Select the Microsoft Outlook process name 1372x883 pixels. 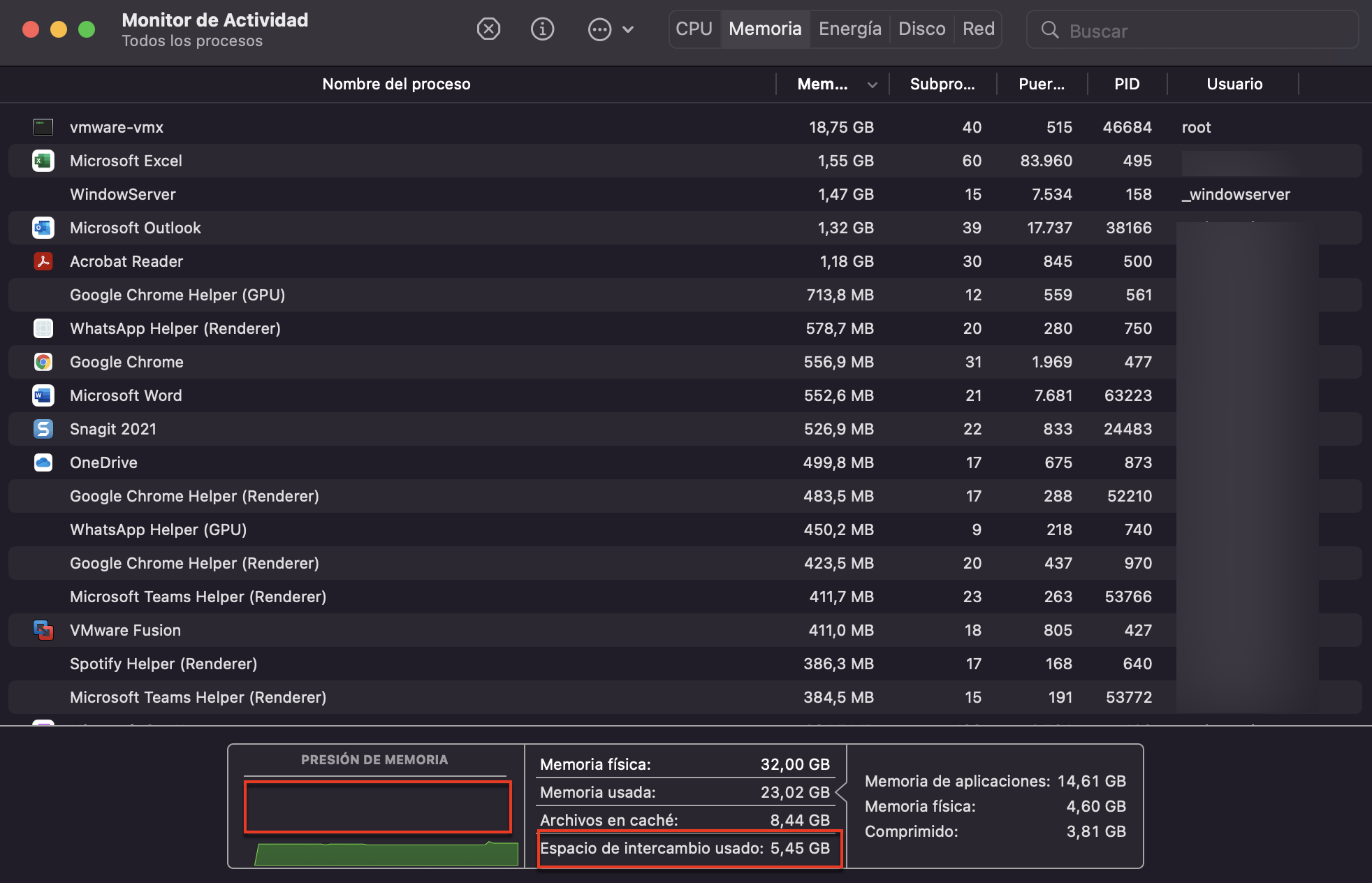(135, 228)
